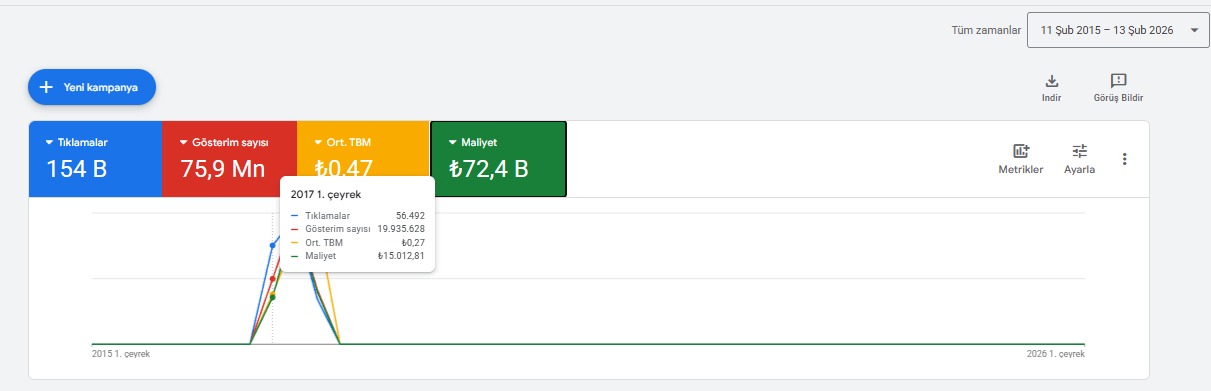Expand the Tıklamalar metric dropdown arrow

50,142
